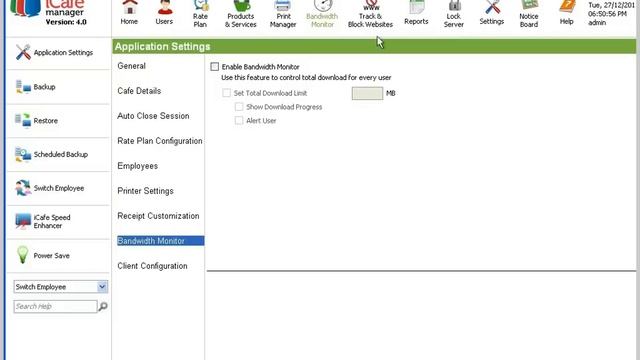The width and height of the screenshot is (640, 360).
Task: Enable the Bandwidth Monitor checkbox
Action: (x=215, y=67)
